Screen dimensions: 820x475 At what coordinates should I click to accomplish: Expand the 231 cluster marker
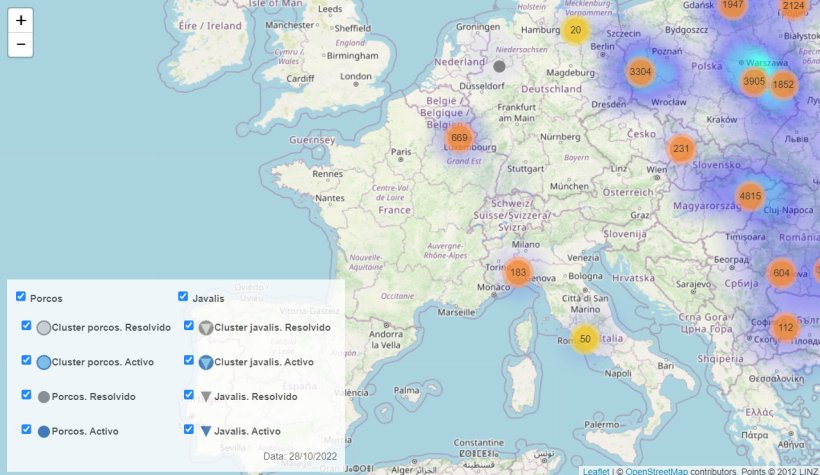[x=681, y=149]
